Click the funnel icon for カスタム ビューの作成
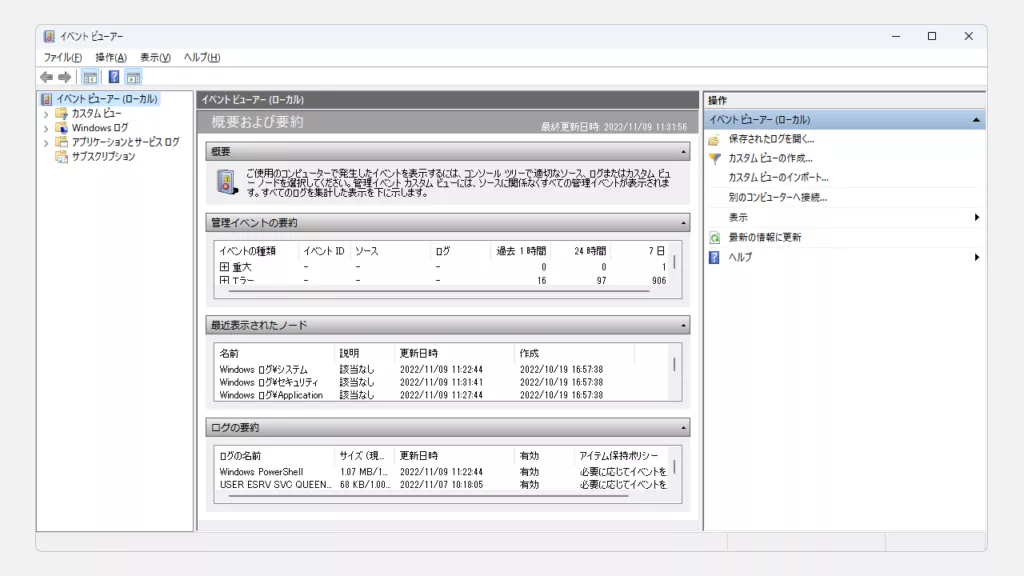The width and height of the screenshot is (1024, 576). (714, 158)
